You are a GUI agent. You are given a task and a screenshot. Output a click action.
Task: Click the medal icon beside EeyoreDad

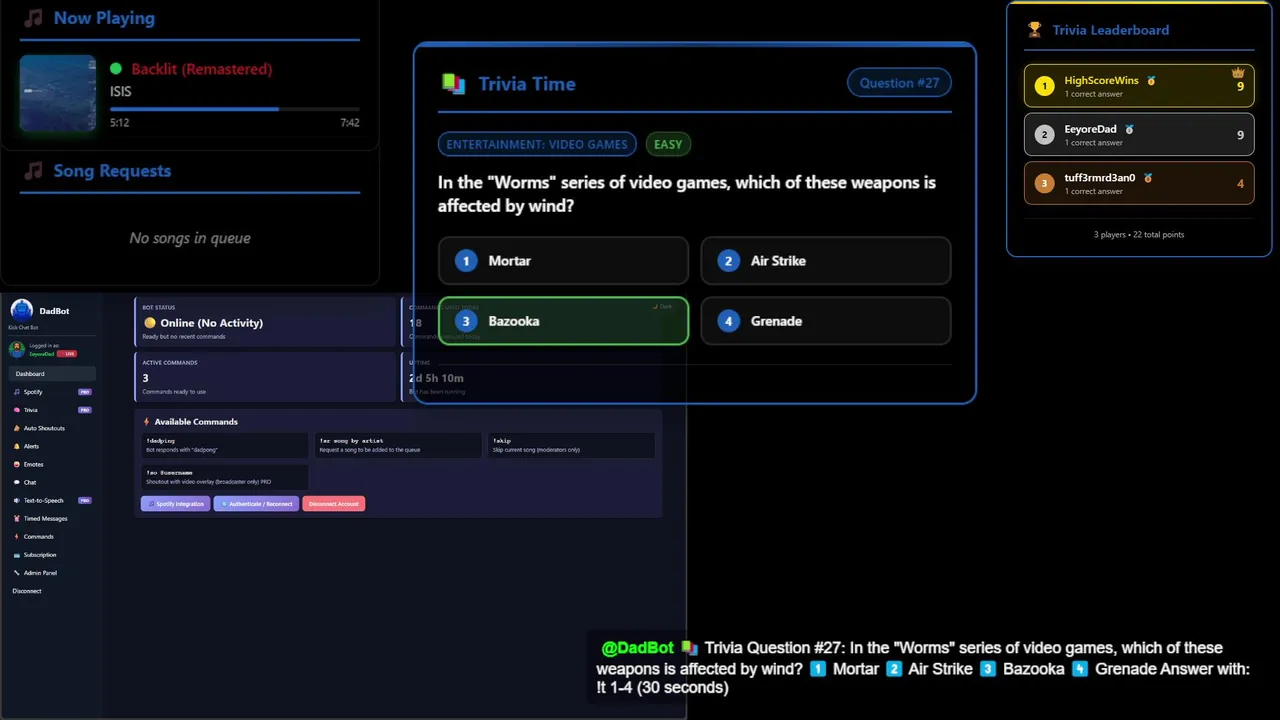1129,129
